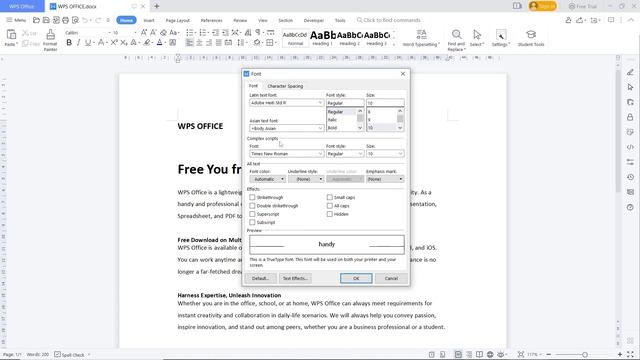
Task: Open Find and Replace tool
Action: pos(456,40)
